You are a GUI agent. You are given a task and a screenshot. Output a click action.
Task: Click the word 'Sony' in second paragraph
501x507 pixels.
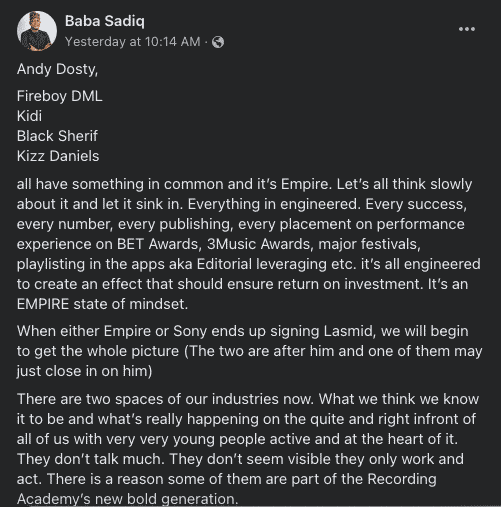point(190,332)
